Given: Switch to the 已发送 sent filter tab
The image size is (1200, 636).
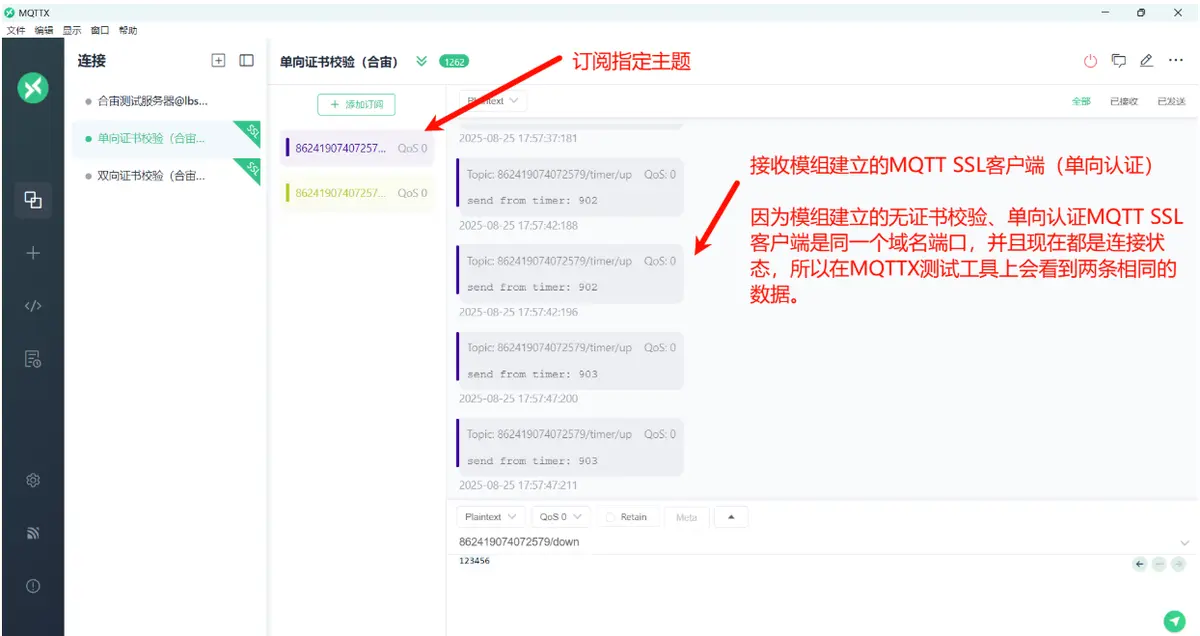Looking at the screenshot, I should click(x=1172, y=101).
